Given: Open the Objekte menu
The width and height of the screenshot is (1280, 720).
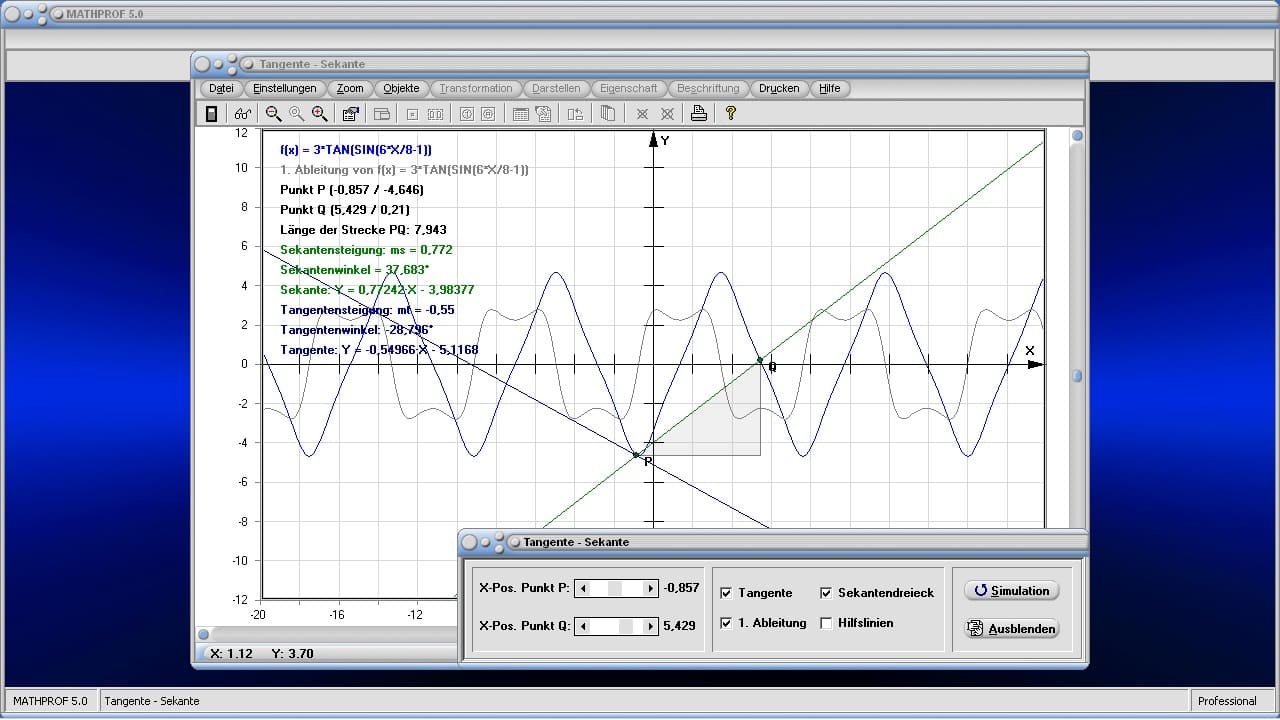Looking at the screenshot, I should coord(402,88).
